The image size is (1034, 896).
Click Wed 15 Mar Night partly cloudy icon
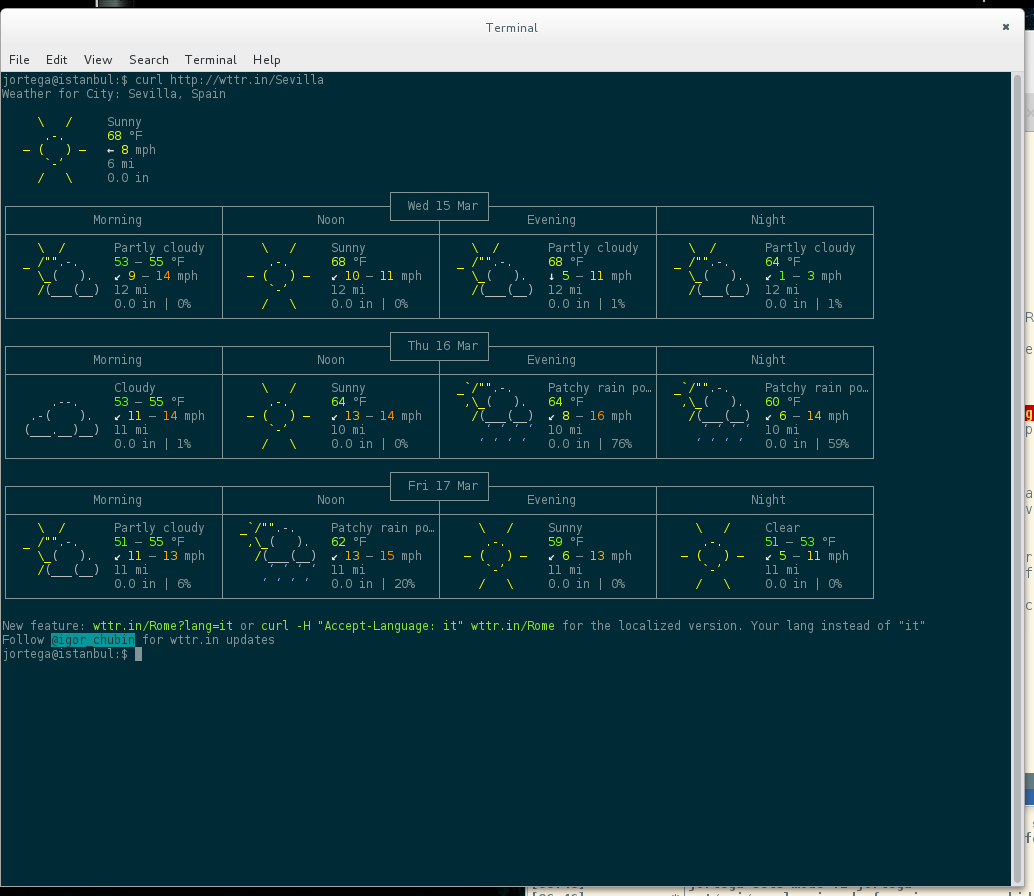click(x=712, y=269)
